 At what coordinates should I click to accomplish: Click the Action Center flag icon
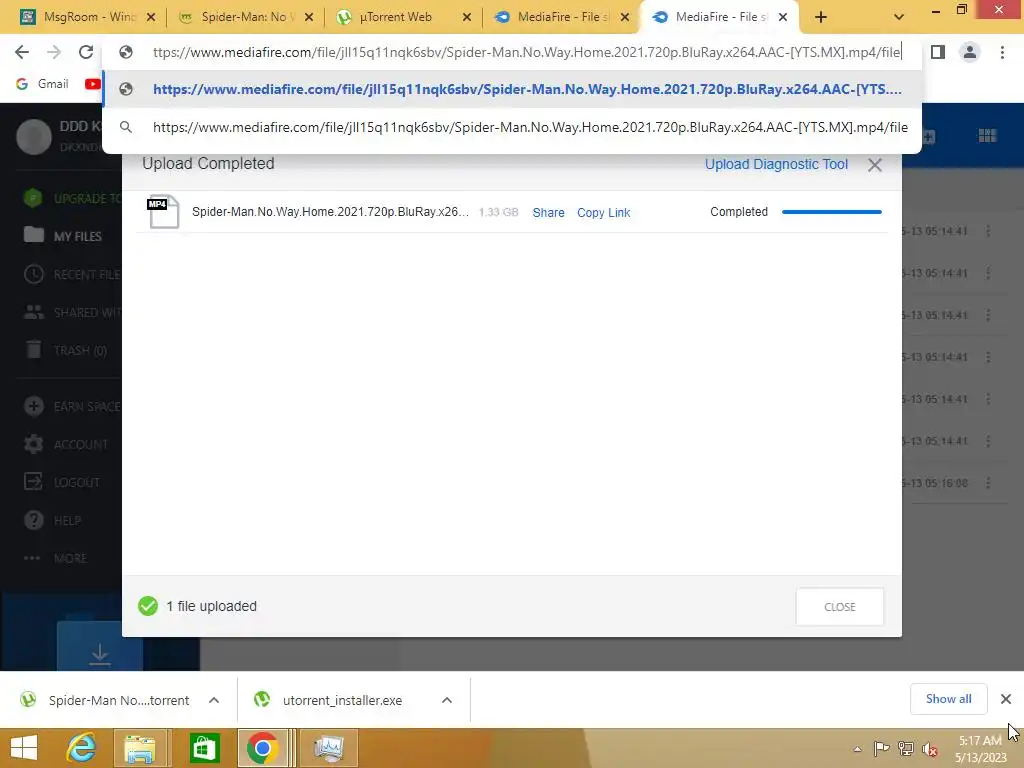[x=881, y=749]
